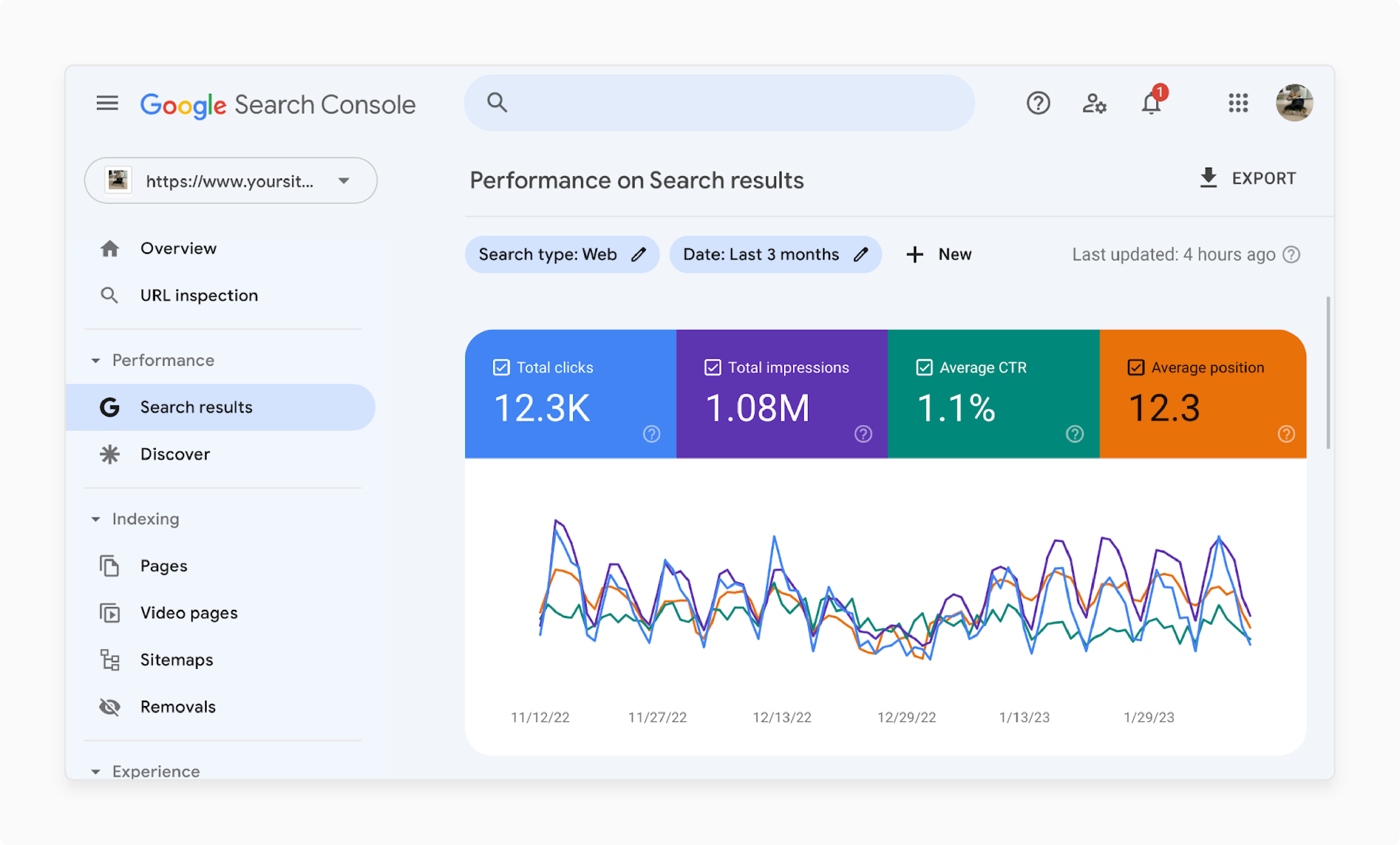Click the Indexing section heading
1400x845 pixels.
145,519
